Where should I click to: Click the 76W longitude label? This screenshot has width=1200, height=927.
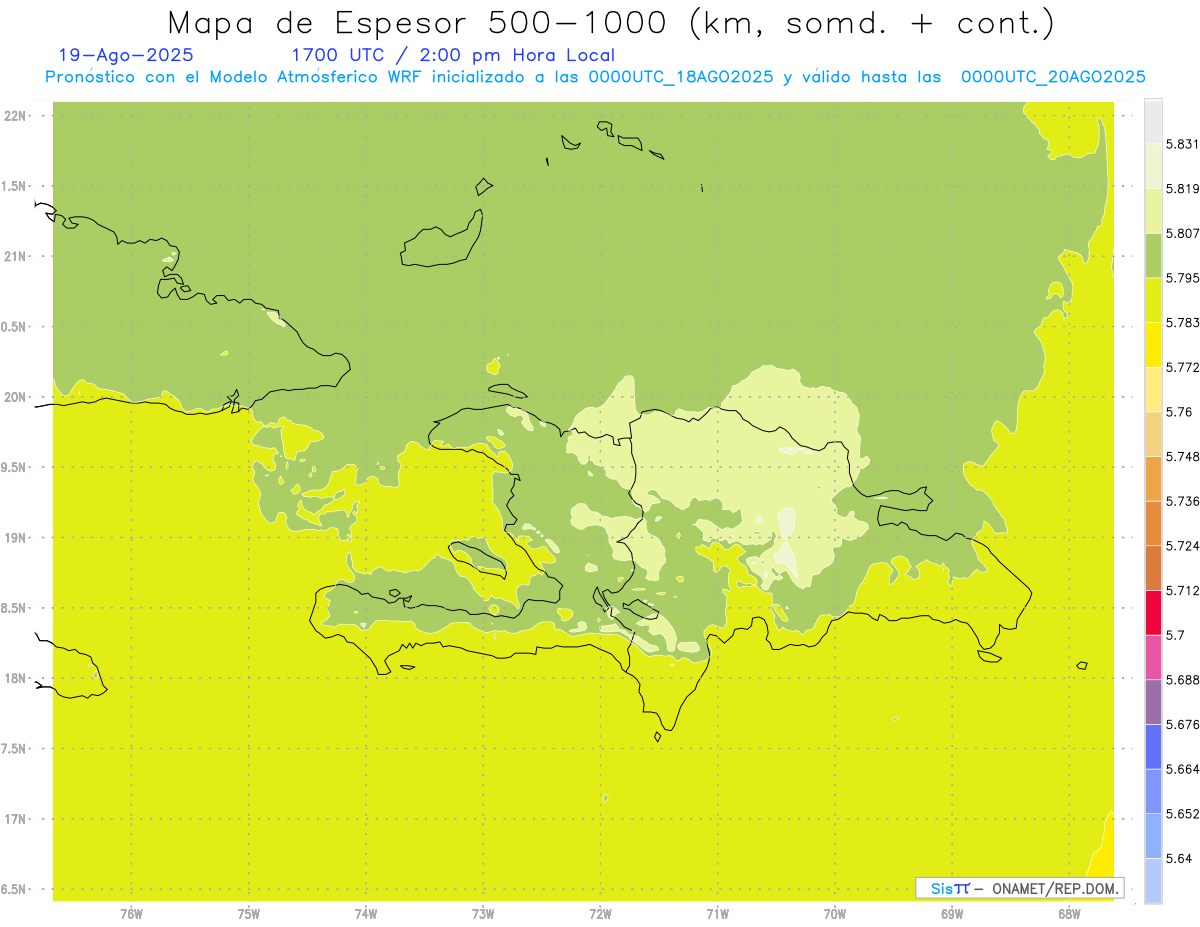click(x=131, y=914)
